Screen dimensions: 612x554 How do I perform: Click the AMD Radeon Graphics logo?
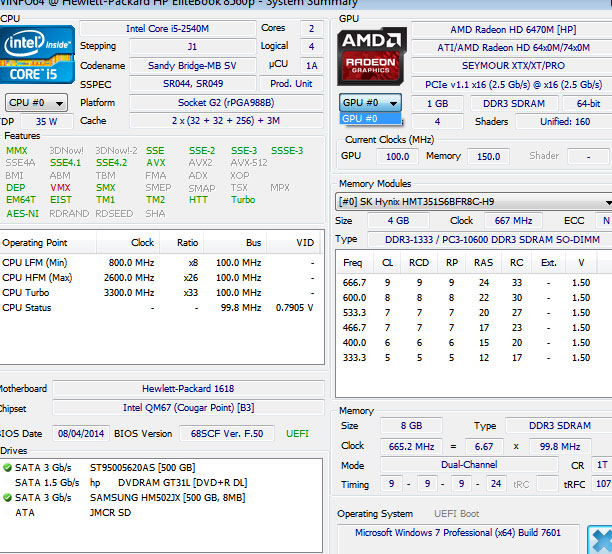371,56
